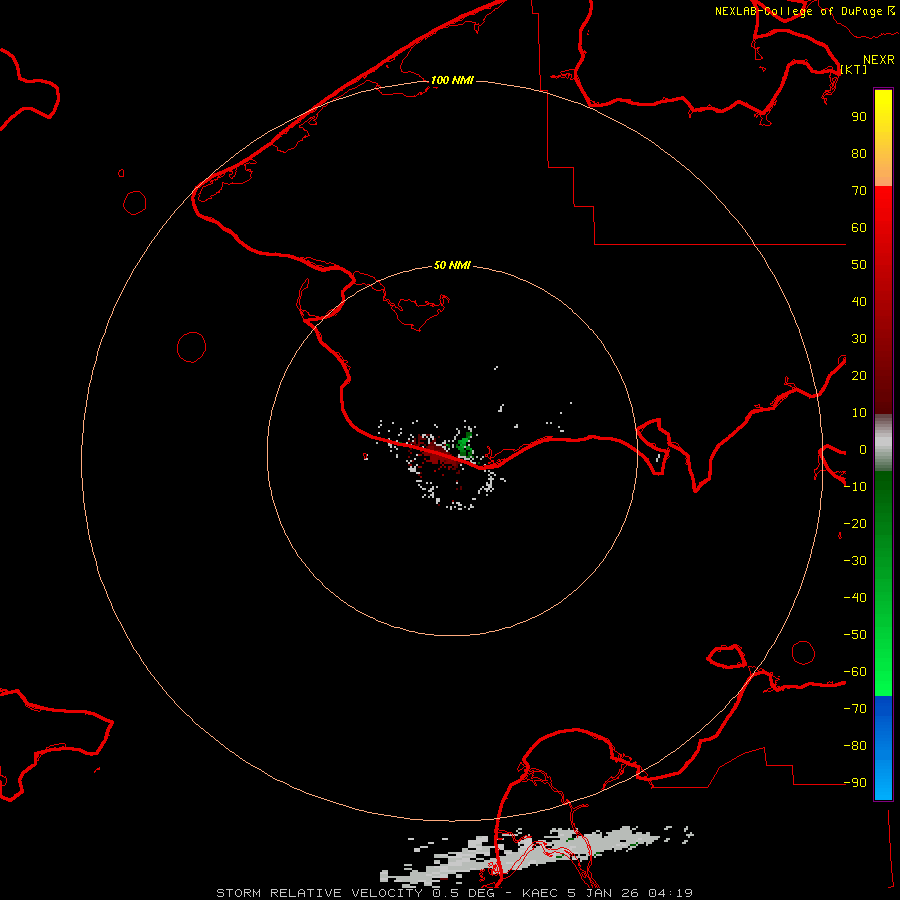Image resolution: width=900 pixels, height=900 pixels.
Task: Click the -30 value on the velocity scale
Action: 855,561
